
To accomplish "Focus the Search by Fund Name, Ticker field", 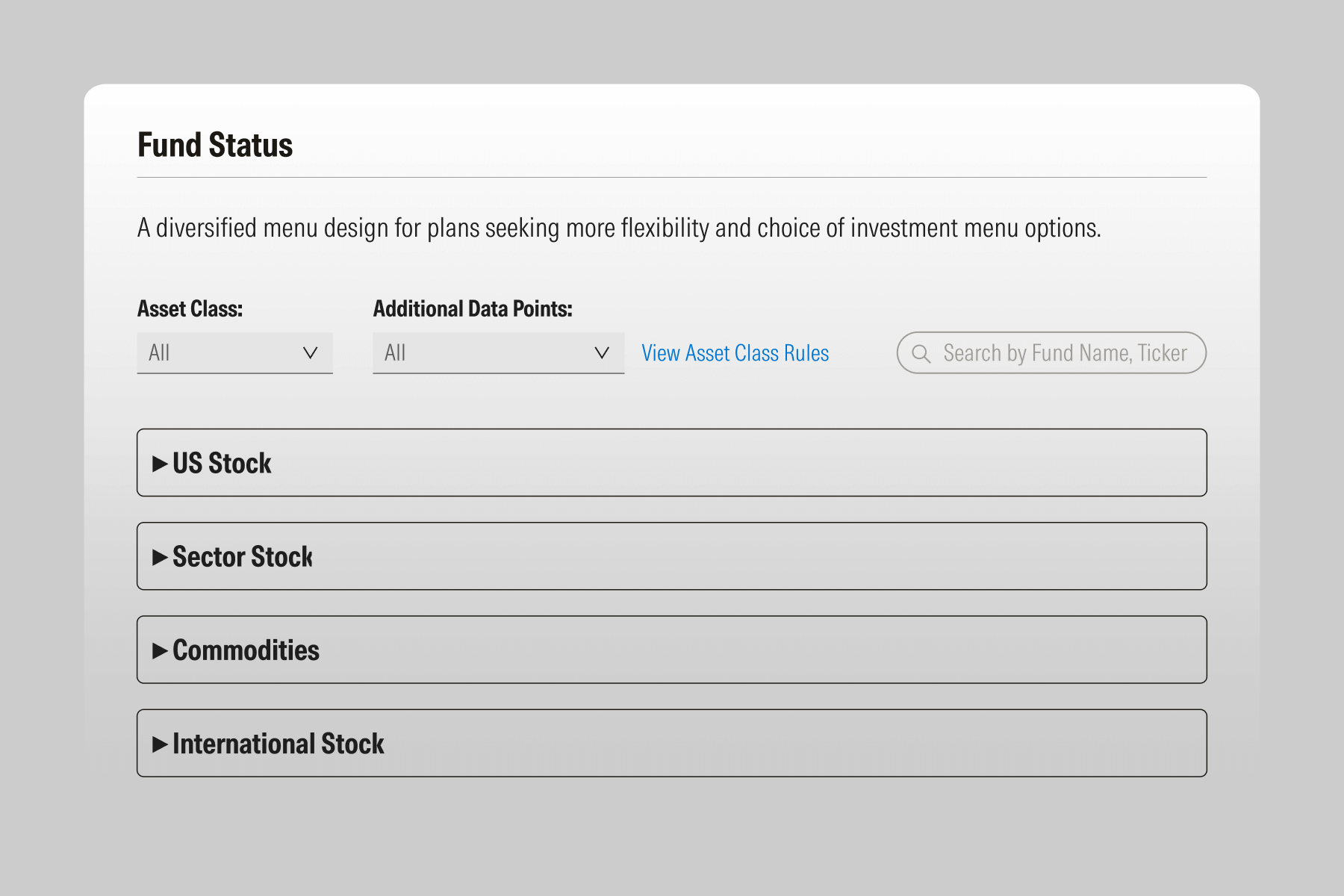I will (1064, 353).
